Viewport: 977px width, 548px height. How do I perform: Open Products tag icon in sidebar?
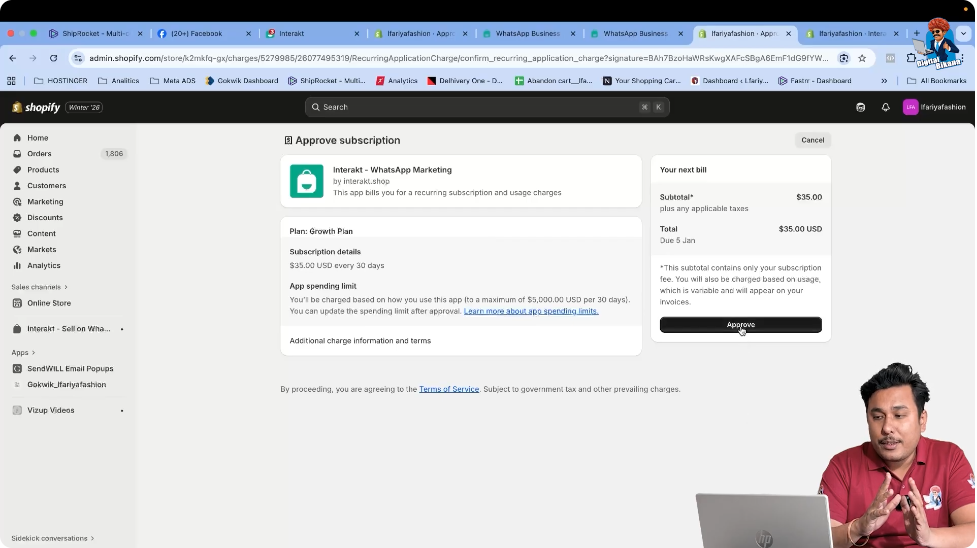[17, 170]
